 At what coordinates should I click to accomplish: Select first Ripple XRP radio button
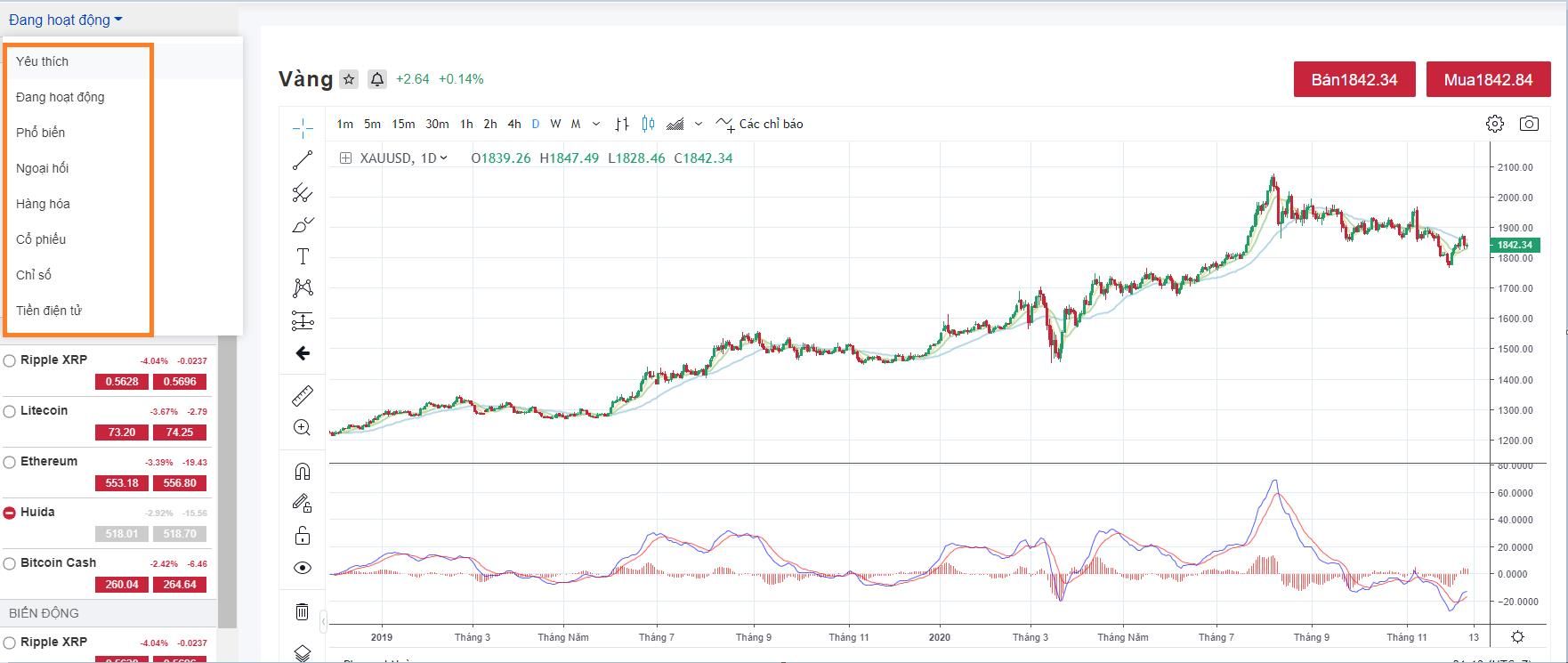point(10,360)
